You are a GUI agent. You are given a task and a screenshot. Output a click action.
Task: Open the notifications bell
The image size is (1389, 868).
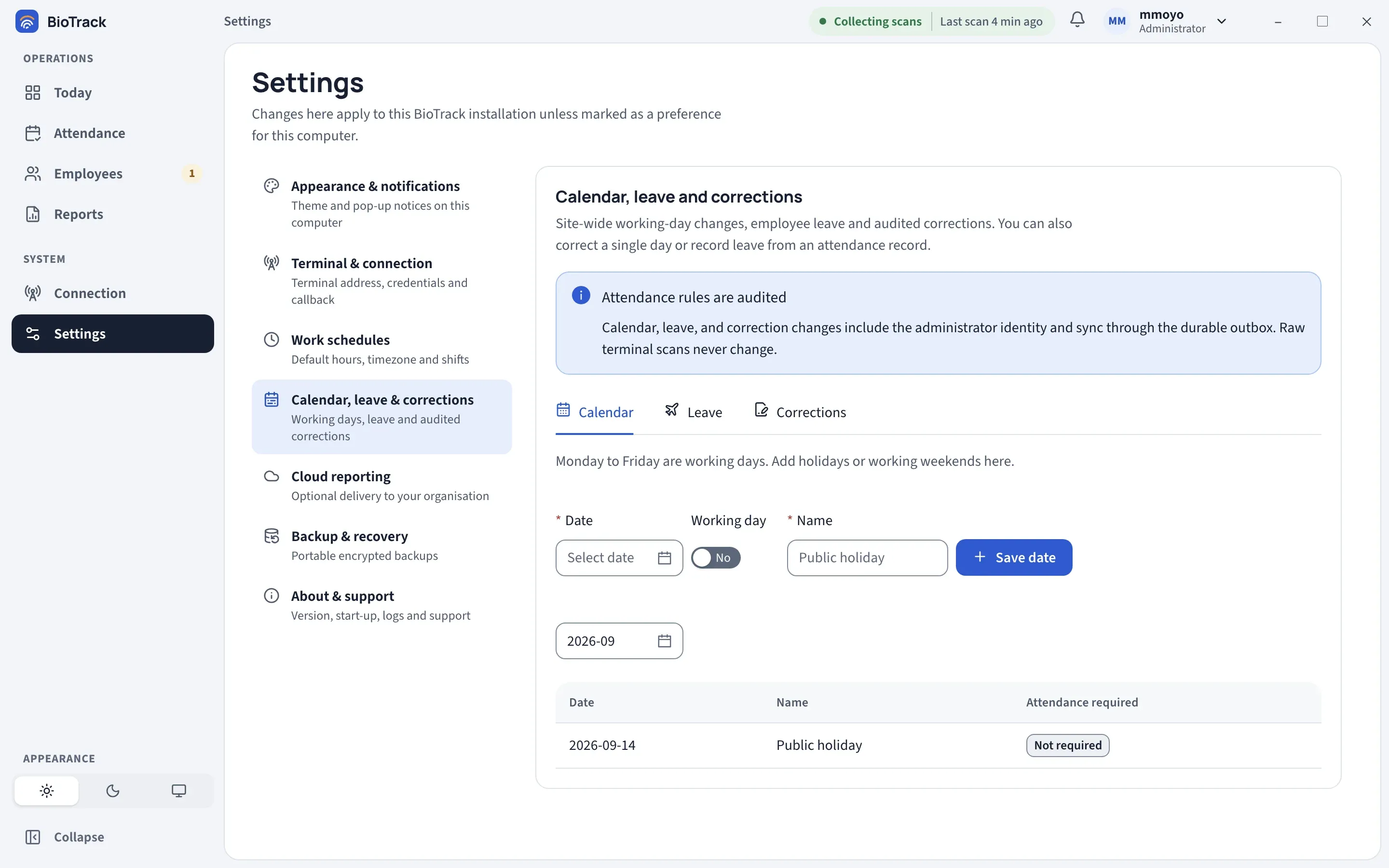pos(1077,20)
